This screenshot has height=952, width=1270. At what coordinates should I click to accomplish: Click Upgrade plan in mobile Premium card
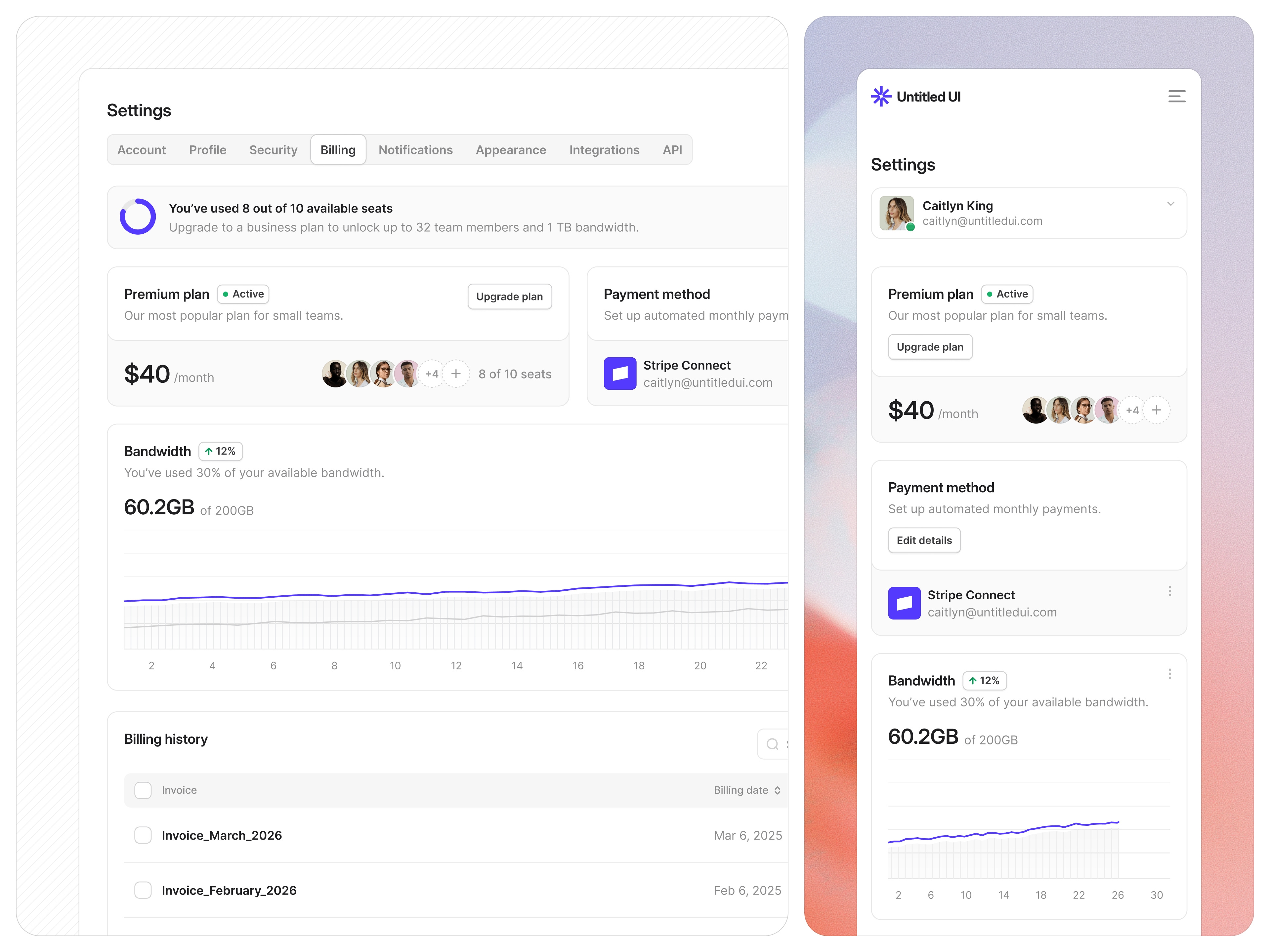[x=930, y=347]
